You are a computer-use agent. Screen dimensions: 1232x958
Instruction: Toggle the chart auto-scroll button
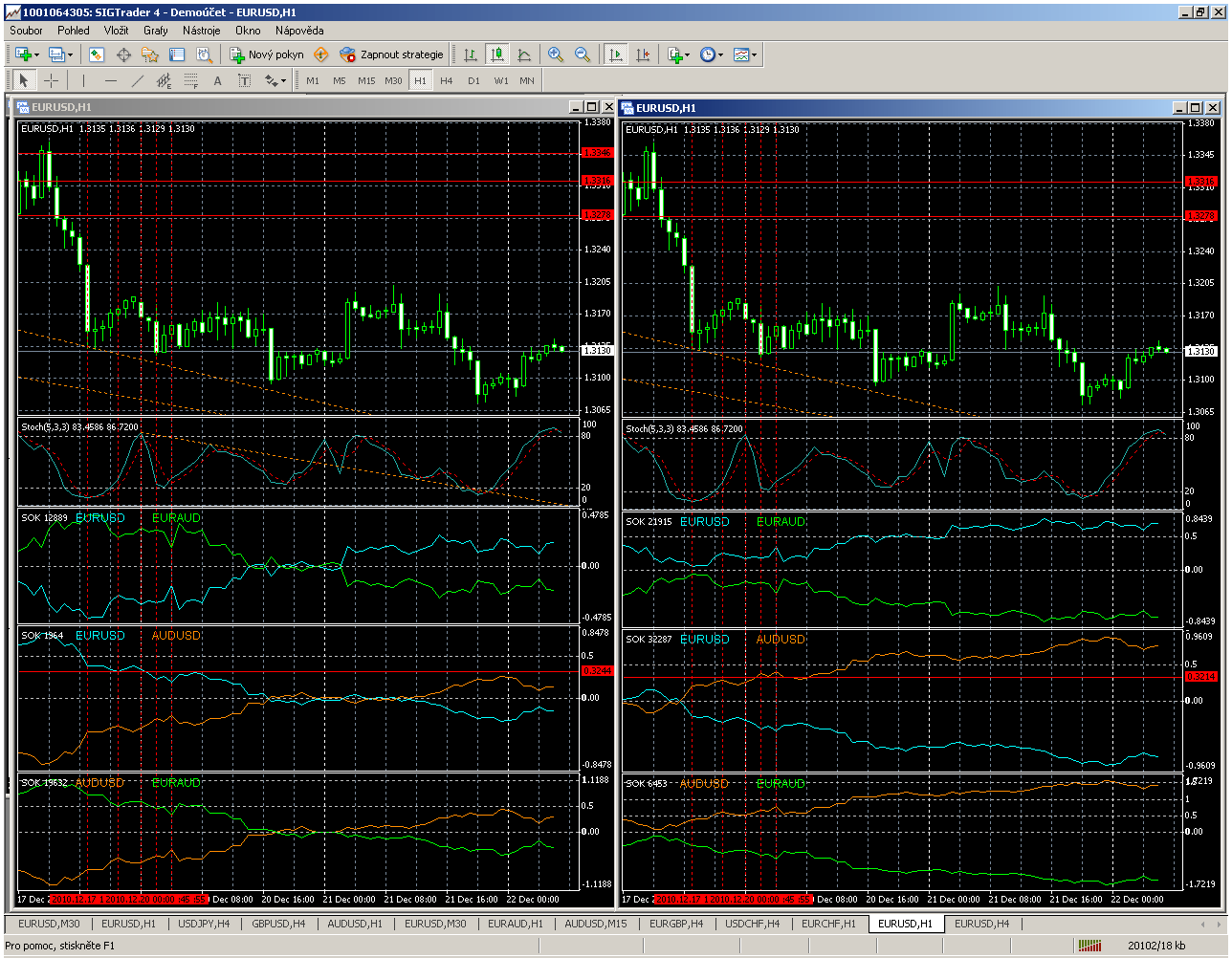pyautogui.click(x=616, y=54)
